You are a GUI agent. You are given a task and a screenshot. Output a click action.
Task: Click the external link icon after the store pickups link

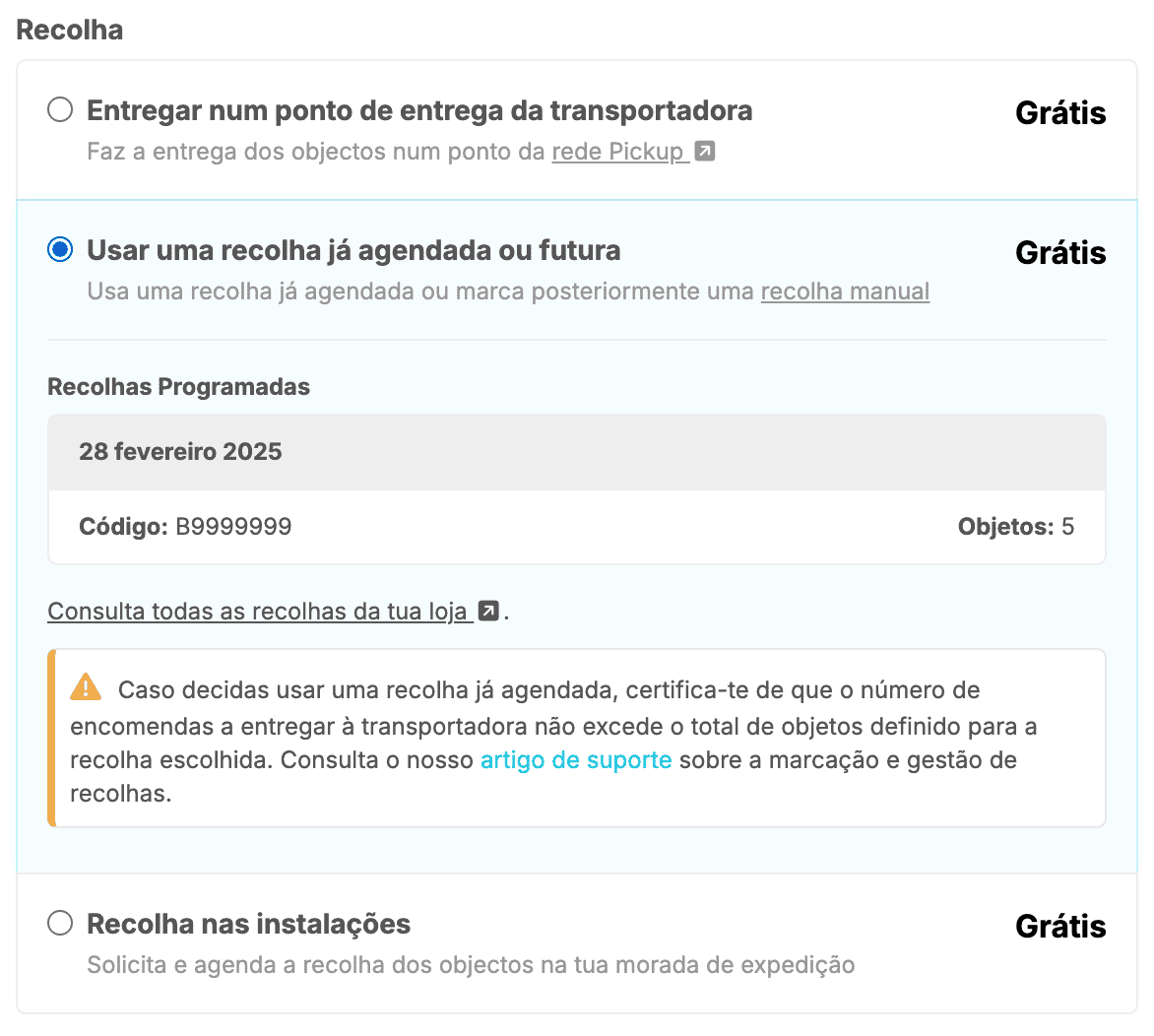point(488,612)
